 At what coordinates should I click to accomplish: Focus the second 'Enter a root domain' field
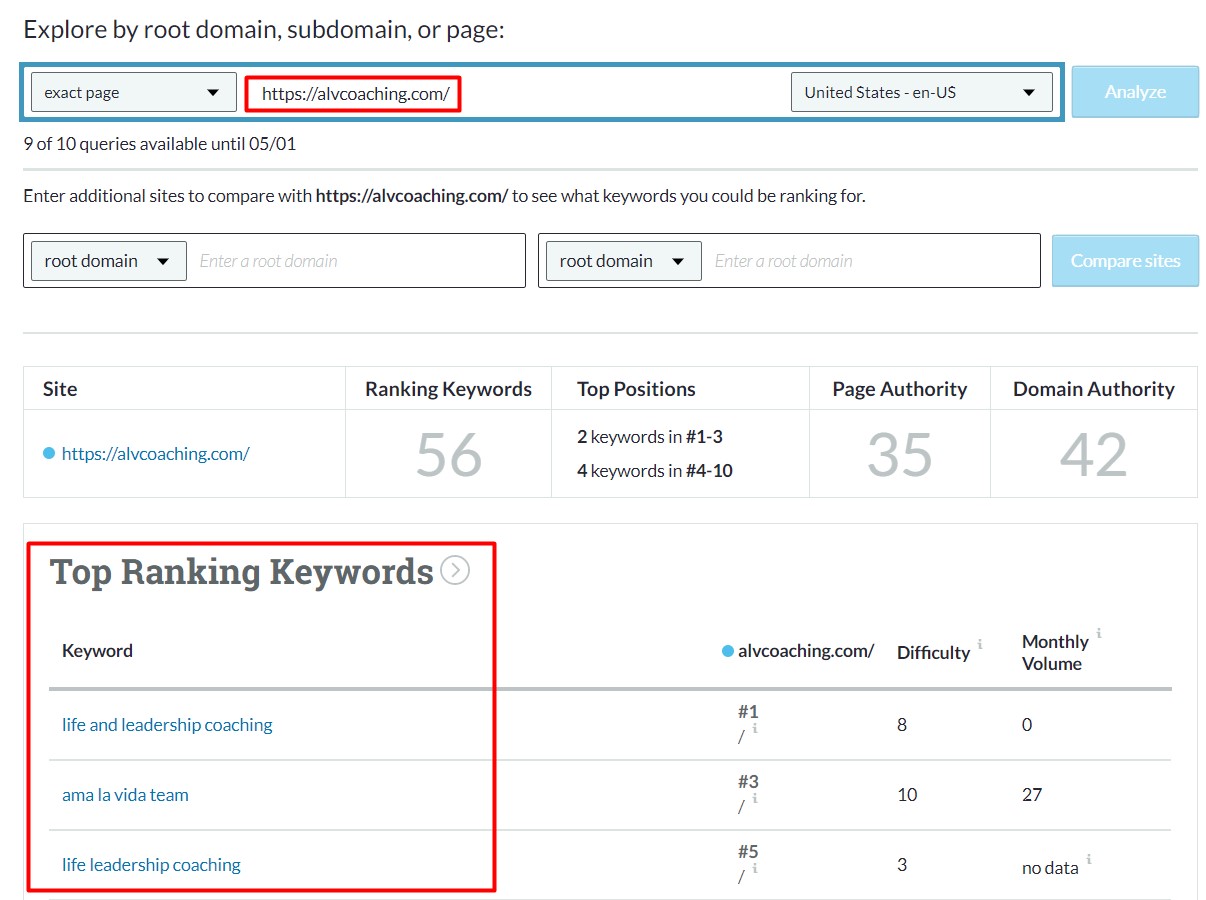[872, 261]
